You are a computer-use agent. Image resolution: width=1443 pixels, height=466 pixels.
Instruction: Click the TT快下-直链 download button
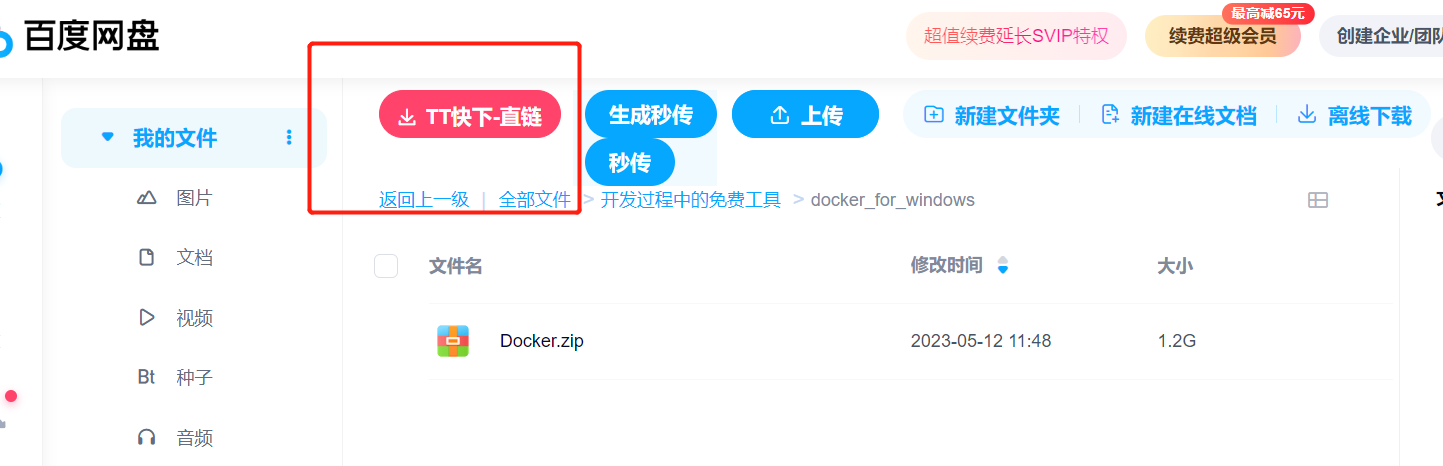[470, 115]
